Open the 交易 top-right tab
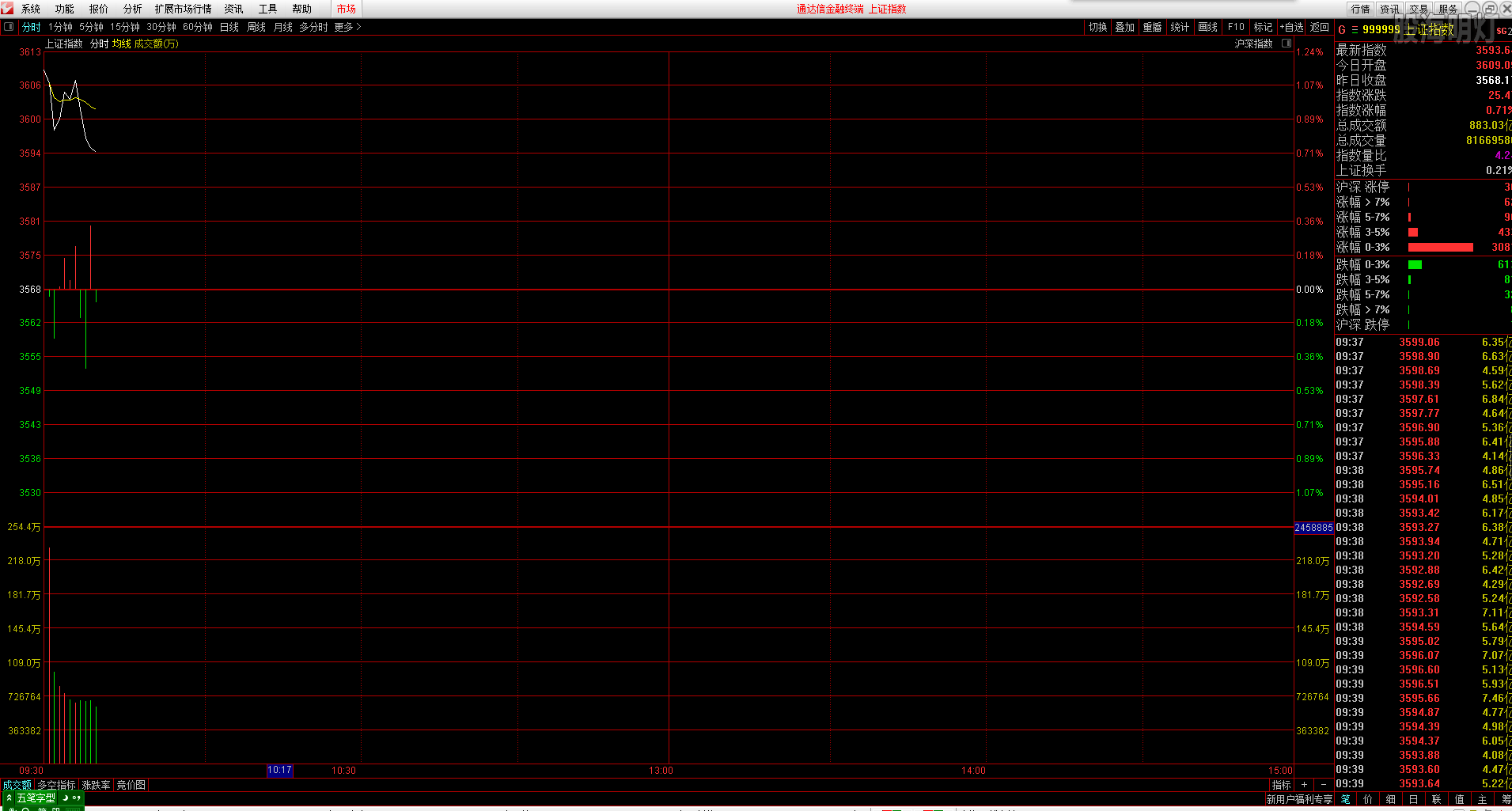The width and height of the screenshot is (1512, 811). pos(1419,9)
